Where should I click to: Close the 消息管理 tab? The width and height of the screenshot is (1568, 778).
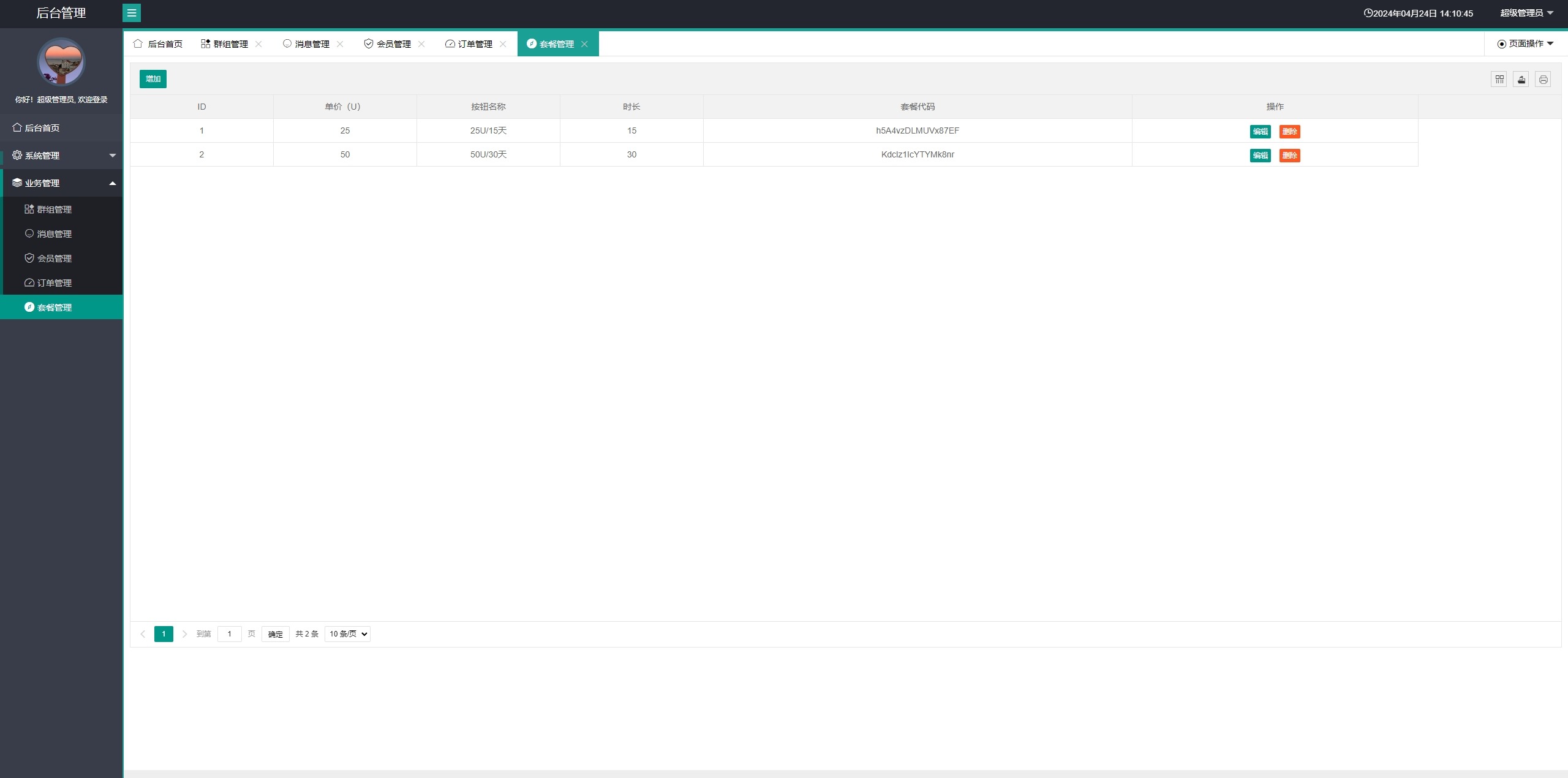(x=340, y=44)
